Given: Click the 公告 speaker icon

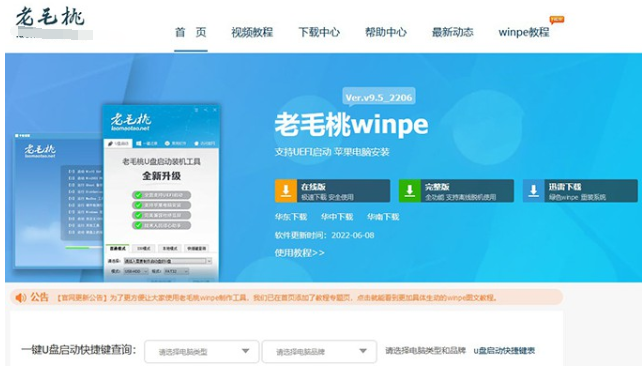Looking at the screenshot, I should [x=20, y=297].
